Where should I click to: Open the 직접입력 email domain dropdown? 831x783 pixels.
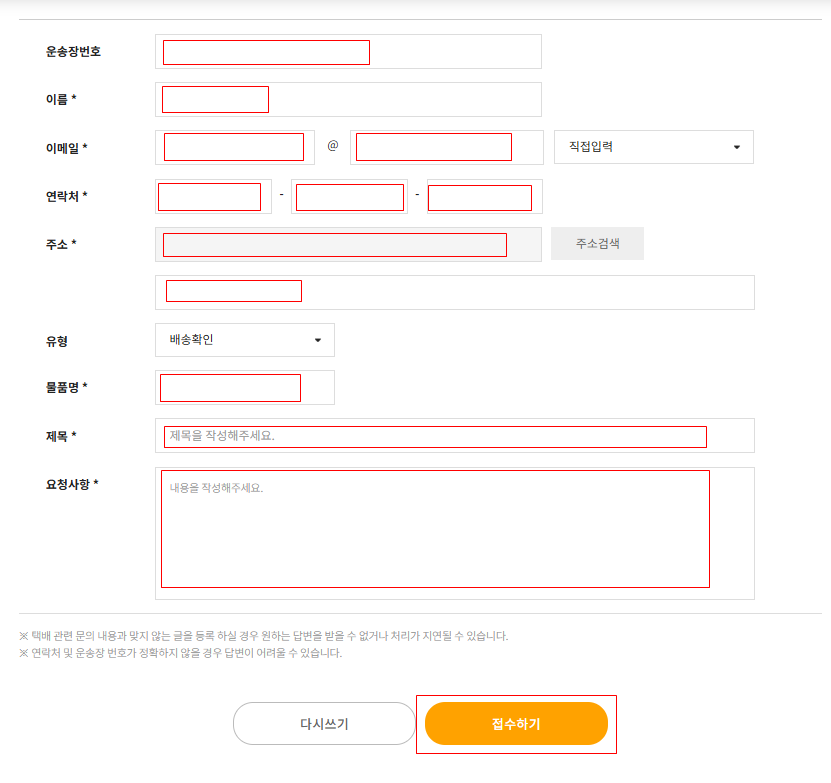(x=652, y=146)
